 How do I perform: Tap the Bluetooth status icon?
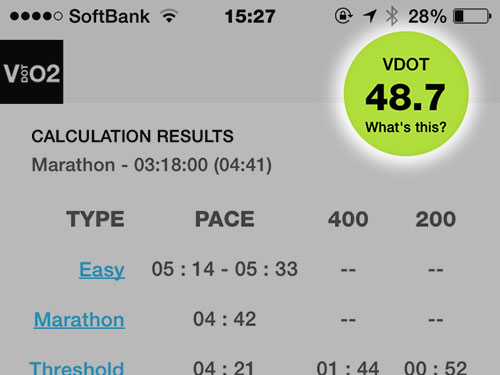[392, 16]
